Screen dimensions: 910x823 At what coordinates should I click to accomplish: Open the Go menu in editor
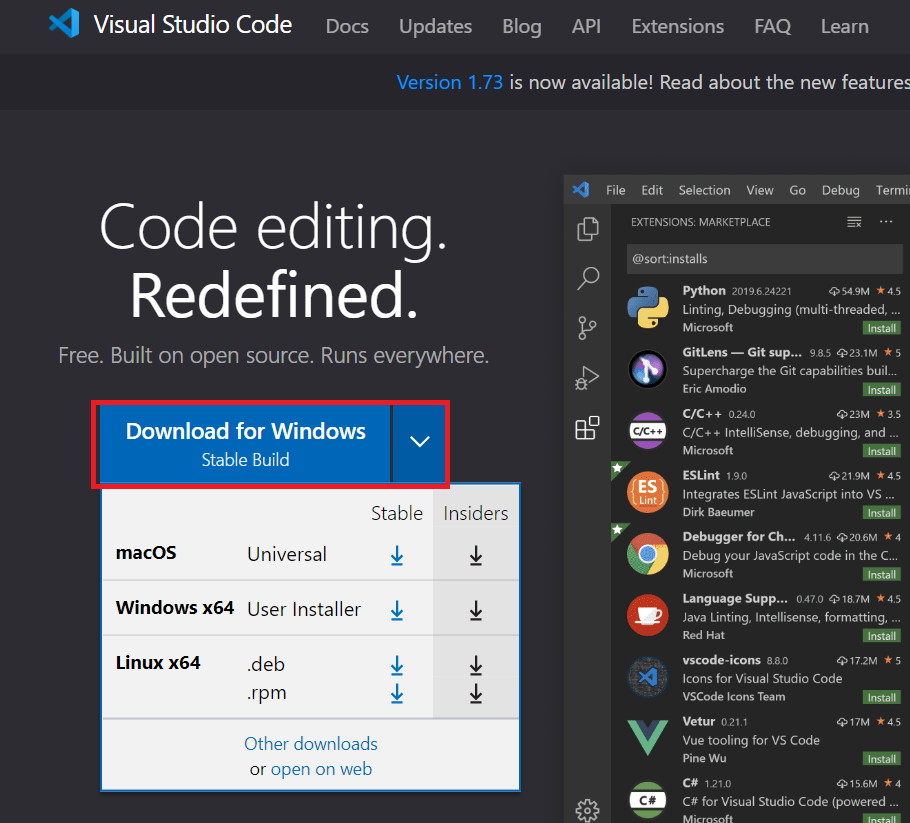click(x=797, y=190)
